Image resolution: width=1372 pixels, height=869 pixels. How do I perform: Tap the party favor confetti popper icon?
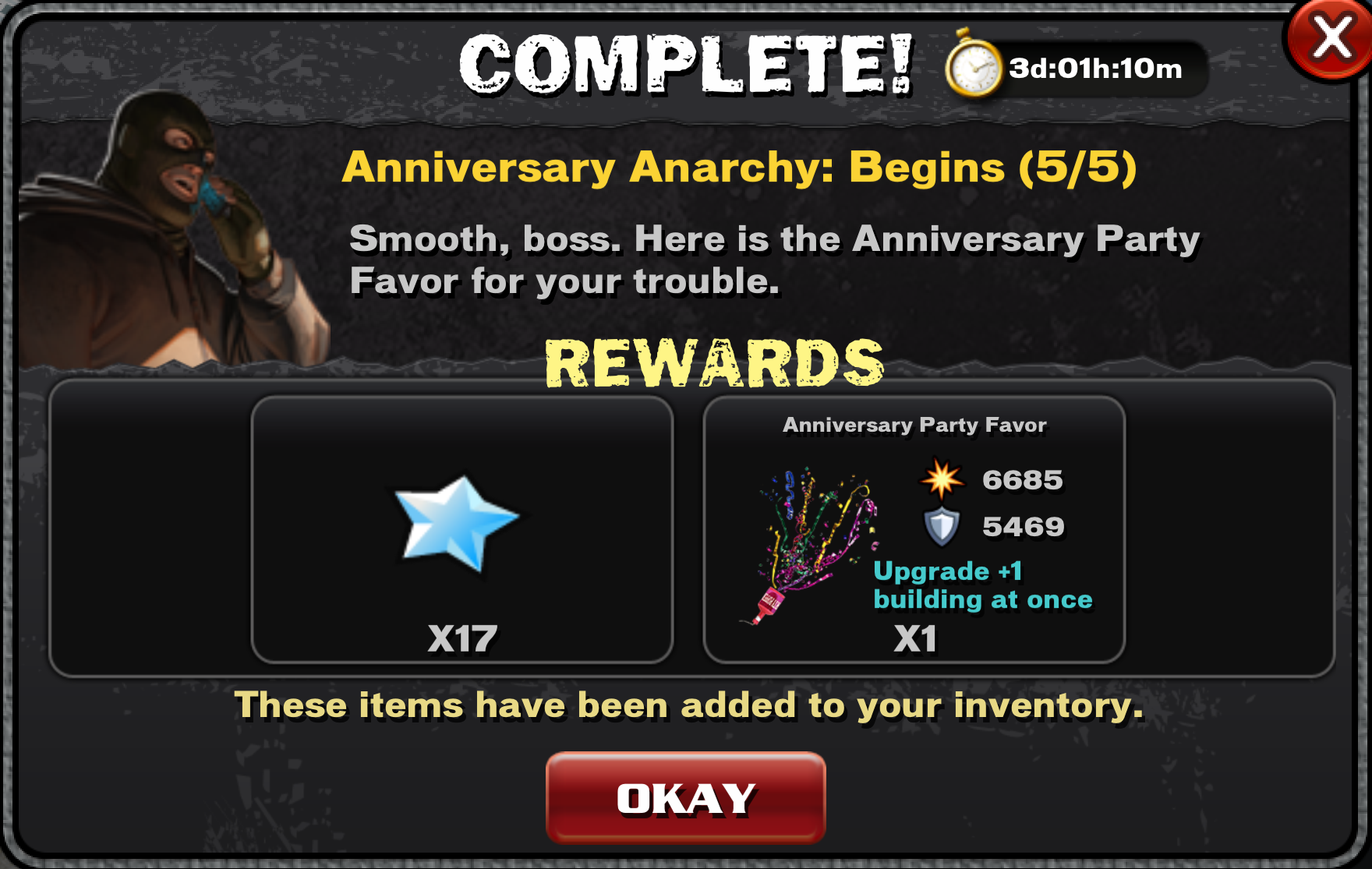810,544
